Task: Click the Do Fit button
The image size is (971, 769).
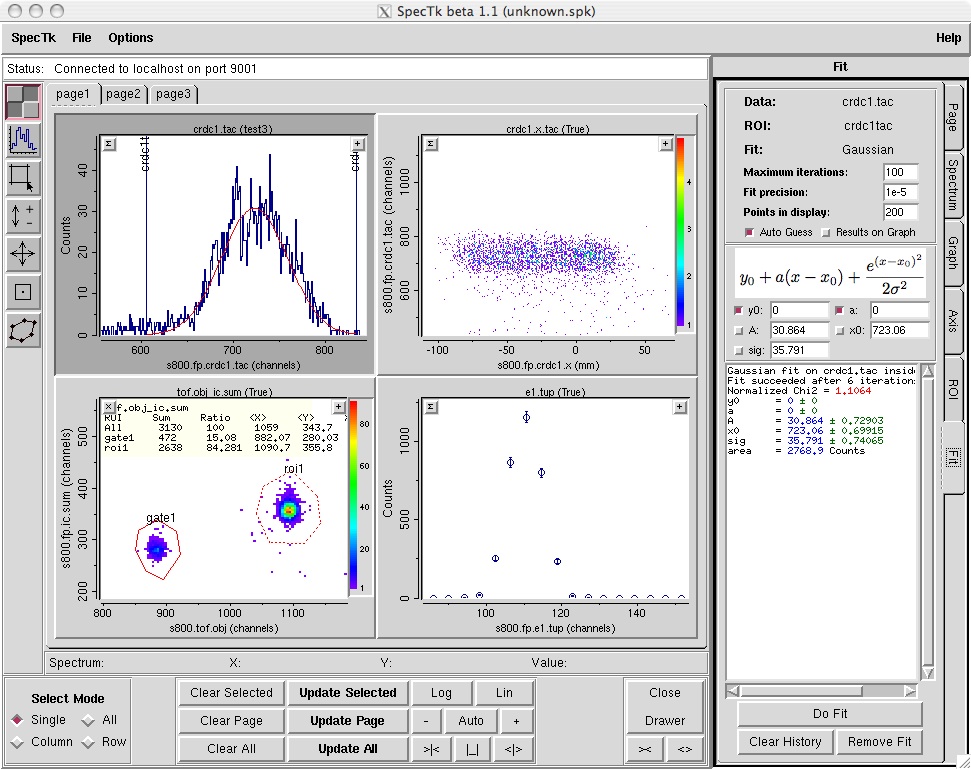Action: pos(829,714)
